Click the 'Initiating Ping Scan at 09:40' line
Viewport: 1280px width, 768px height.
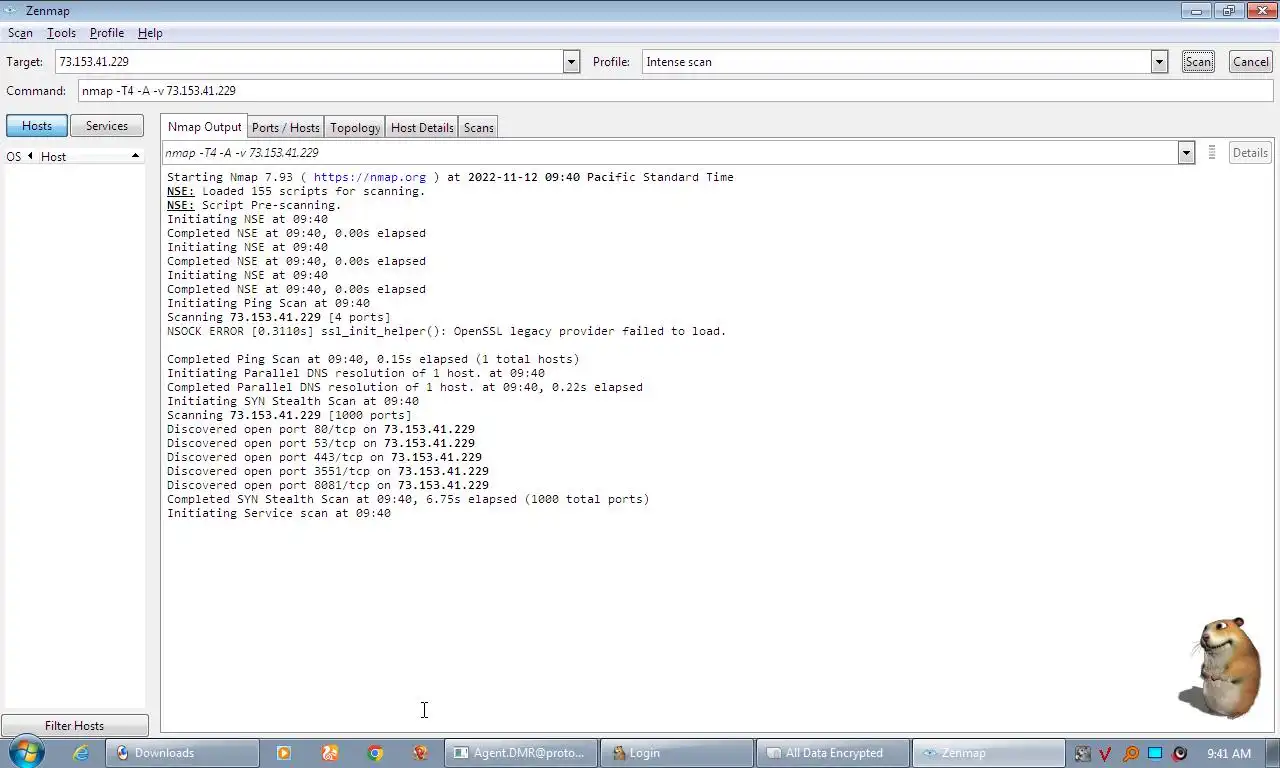[x=268, y=303]
